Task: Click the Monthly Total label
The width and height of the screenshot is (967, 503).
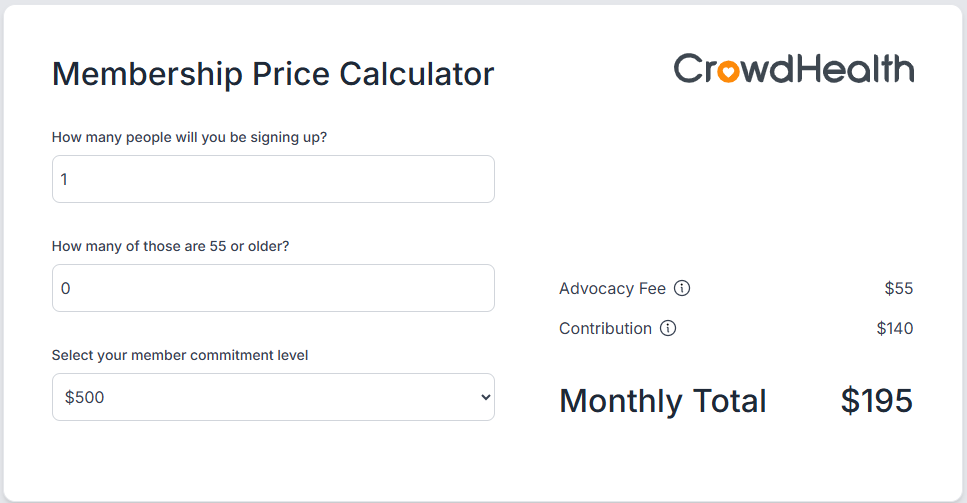Action: coord(662,401)
